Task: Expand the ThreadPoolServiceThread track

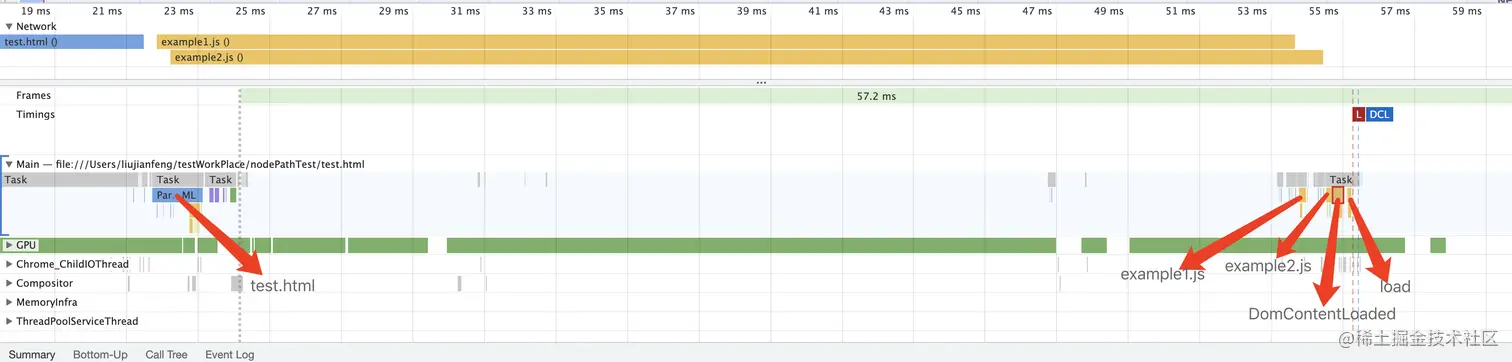Action: click(x=9, y=321)
